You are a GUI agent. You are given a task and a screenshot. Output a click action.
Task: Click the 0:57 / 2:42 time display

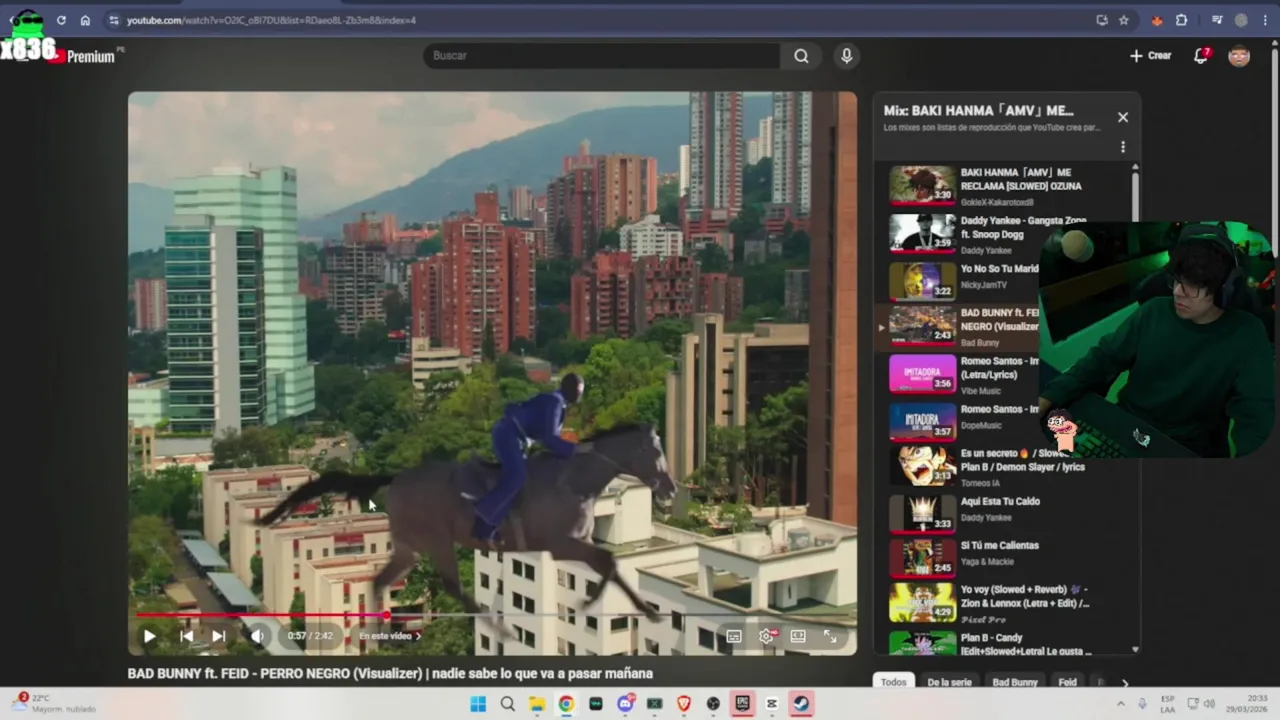coord(310,636)
